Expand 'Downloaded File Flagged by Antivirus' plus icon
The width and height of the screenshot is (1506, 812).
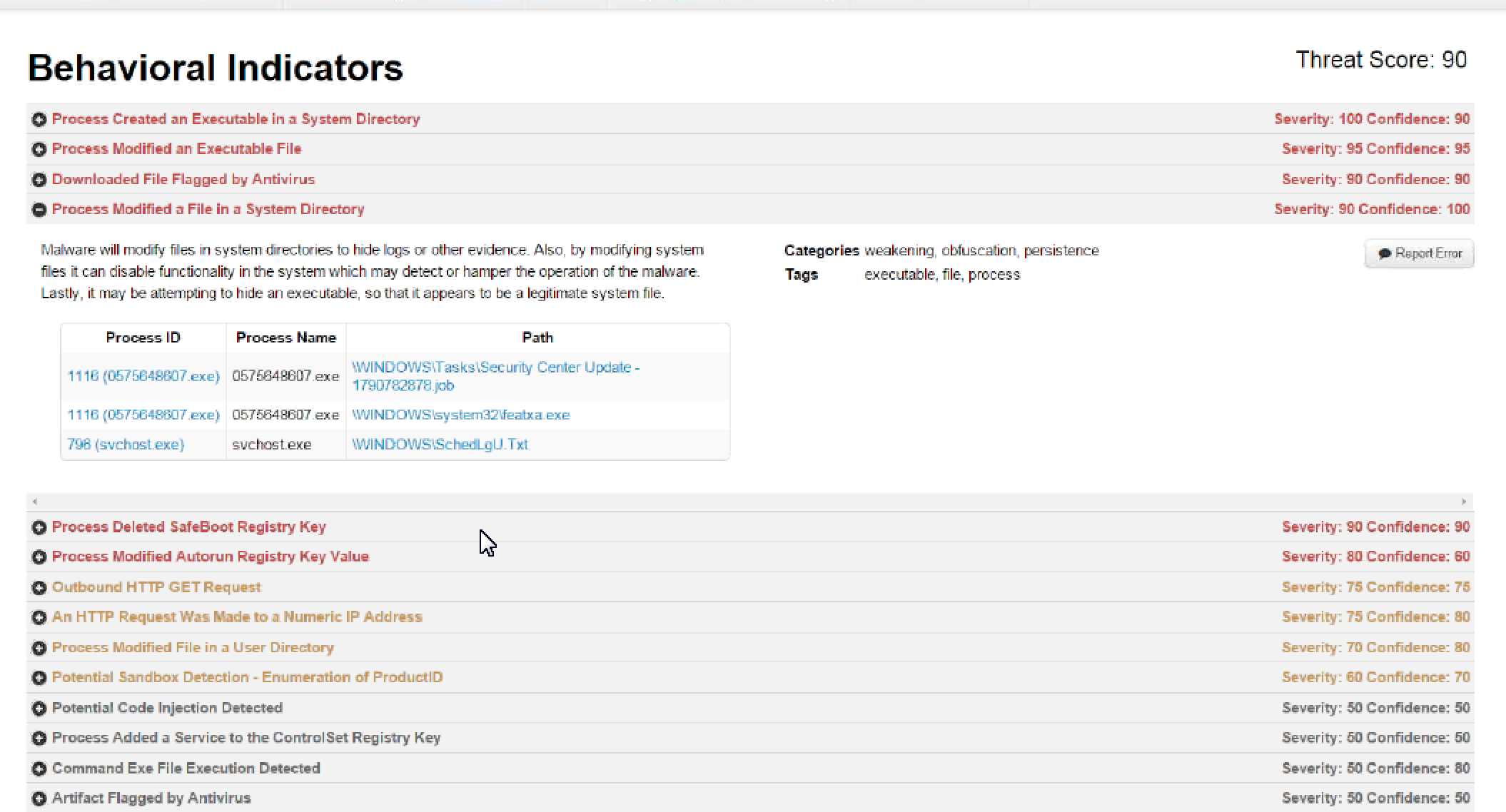point(39,179)
